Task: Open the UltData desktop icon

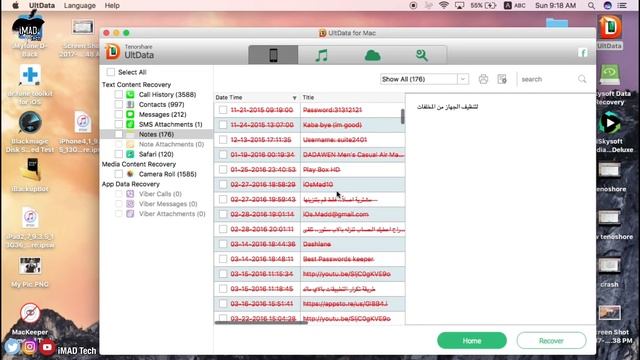Action: [x=610, y=32]
